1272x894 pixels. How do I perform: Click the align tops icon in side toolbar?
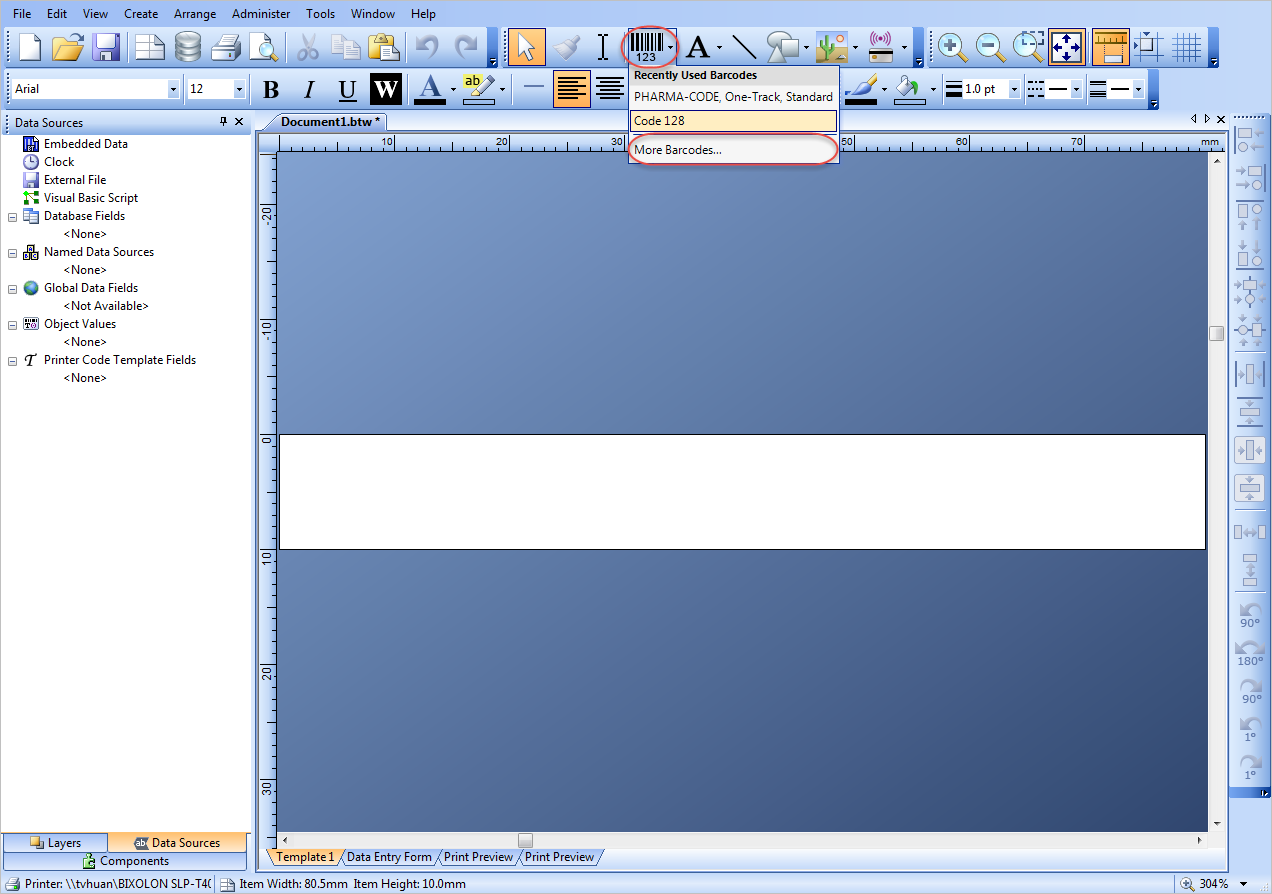point(1250,217)
